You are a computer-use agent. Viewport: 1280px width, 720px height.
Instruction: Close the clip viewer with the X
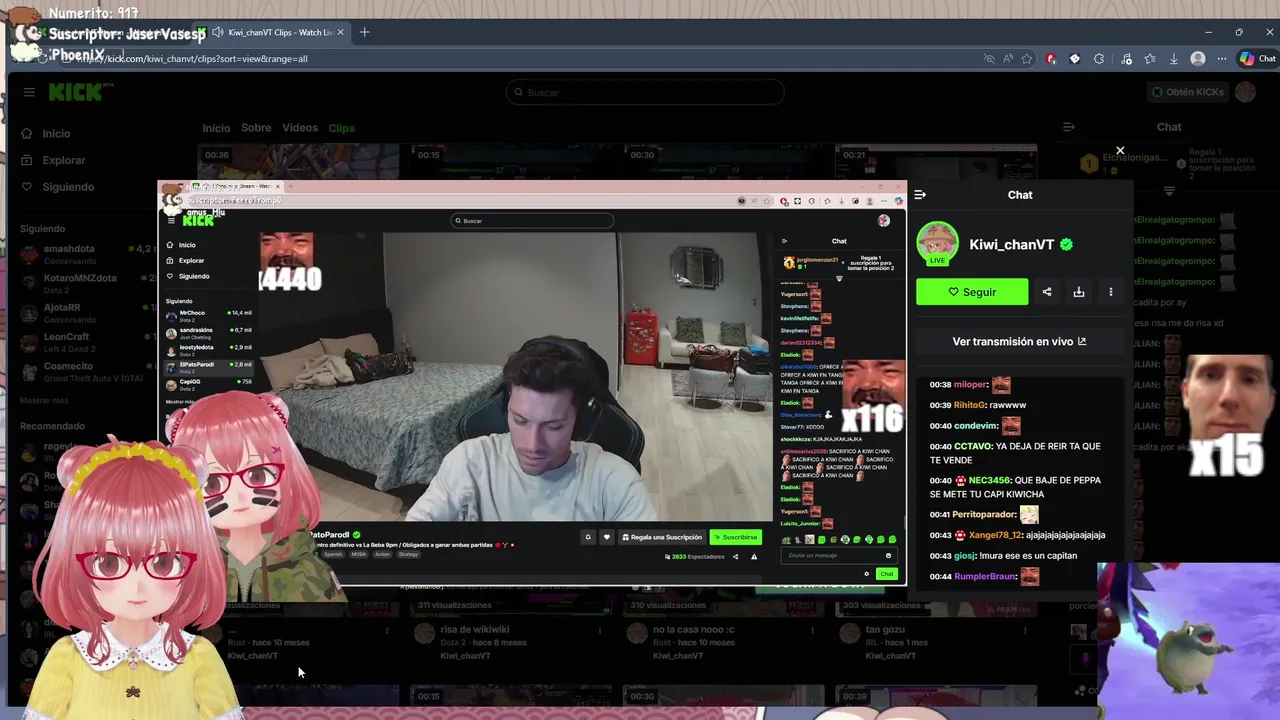click(1120, 151)
